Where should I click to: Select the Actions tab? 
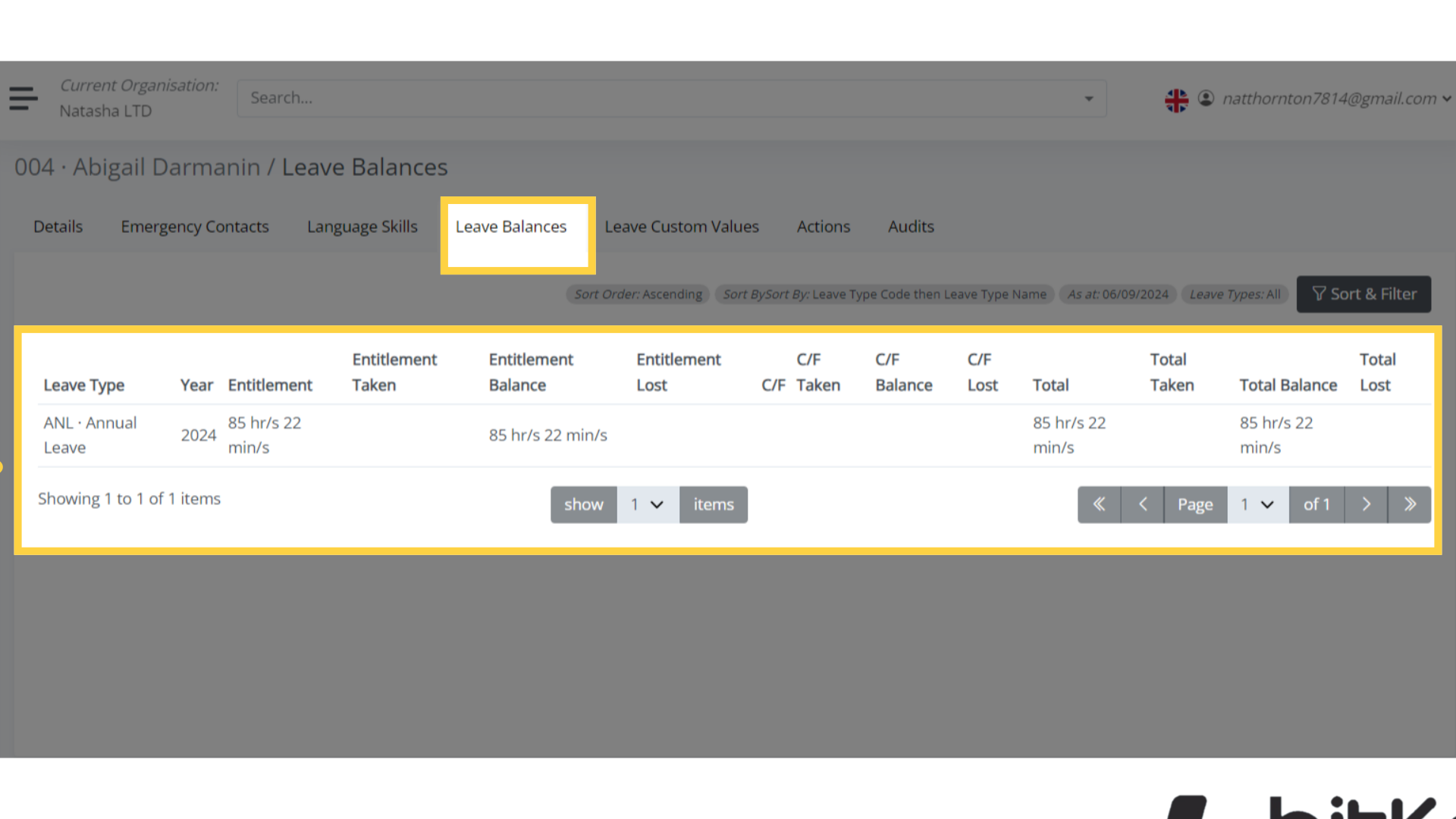coord(824,226)
